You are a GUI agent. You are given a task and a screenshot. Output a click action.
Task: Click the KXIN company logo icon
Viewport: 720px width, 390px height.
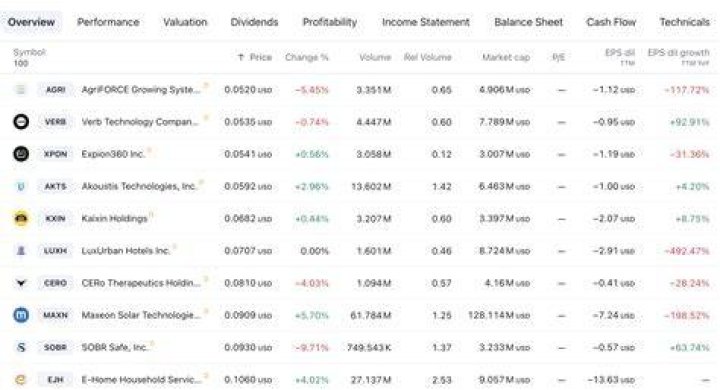(21, 218)
